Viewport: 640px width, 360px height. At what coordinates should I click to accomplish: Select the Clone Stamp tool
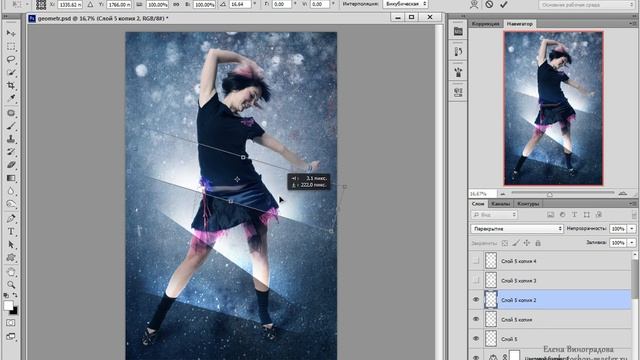pyautogui.click(x=11, y=139)
